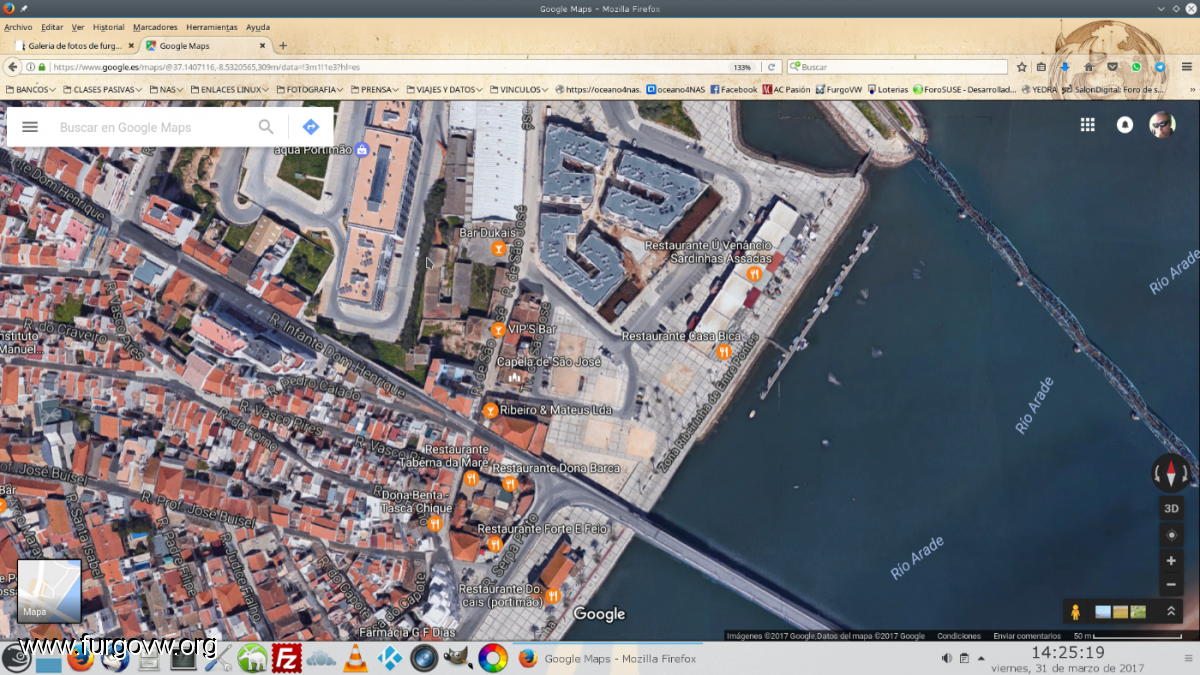Bookmark this page with the star
Viewport: 1200px width, 675px height.
1022,67
